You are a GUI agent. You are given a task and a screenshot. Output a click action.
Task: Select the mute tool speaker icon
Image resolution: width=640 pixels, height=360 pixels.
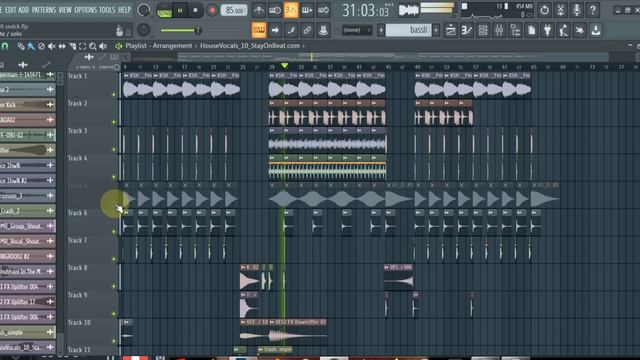51,46
